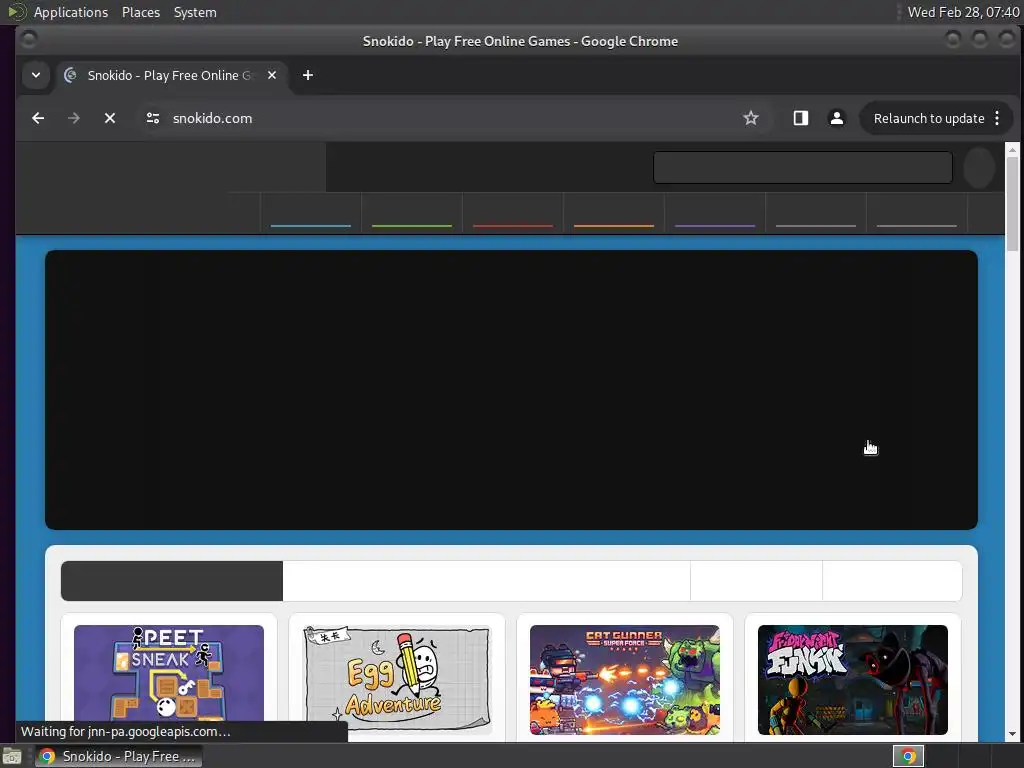Open Cat Gunner Super Force game
This screenshot has height=768, width=1024.
tap(624, 679)
